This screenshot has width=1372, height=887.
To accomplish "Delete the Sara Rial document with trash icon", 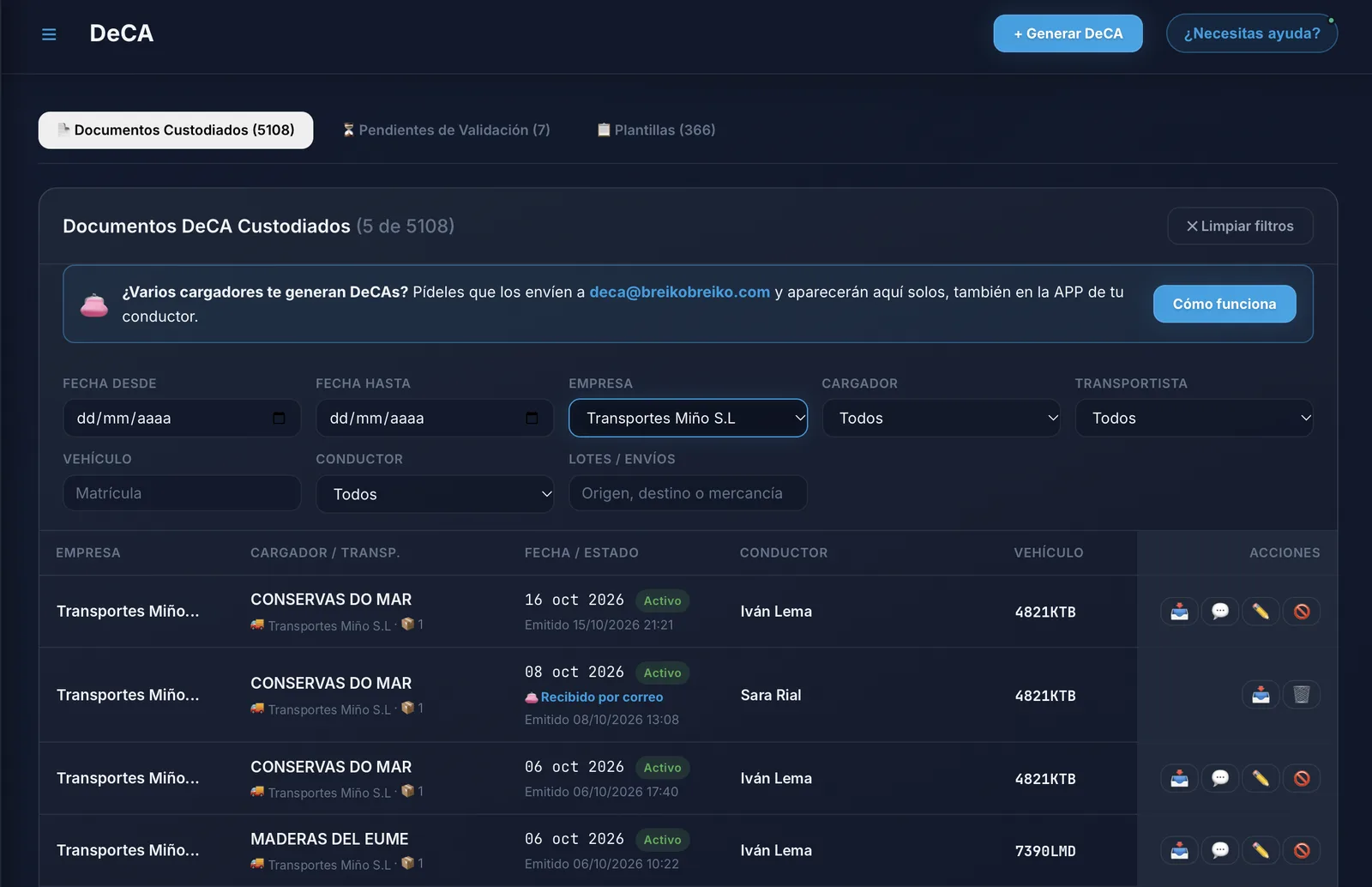I will point(1302,695).
